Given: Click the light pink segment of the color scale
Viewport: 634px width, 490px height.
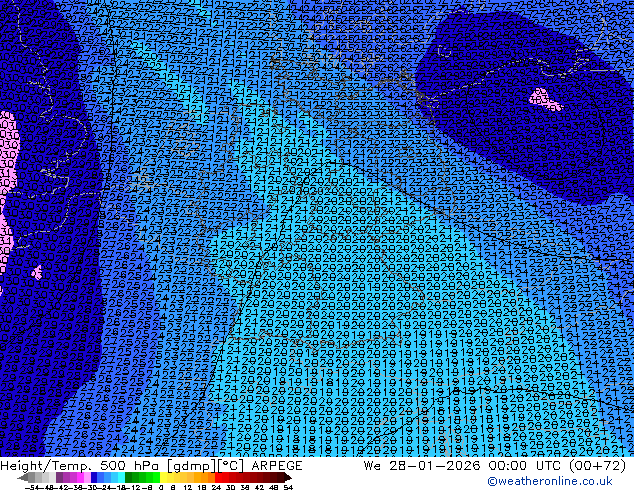Looking at the screenshot, I should (x=87, y=477).
